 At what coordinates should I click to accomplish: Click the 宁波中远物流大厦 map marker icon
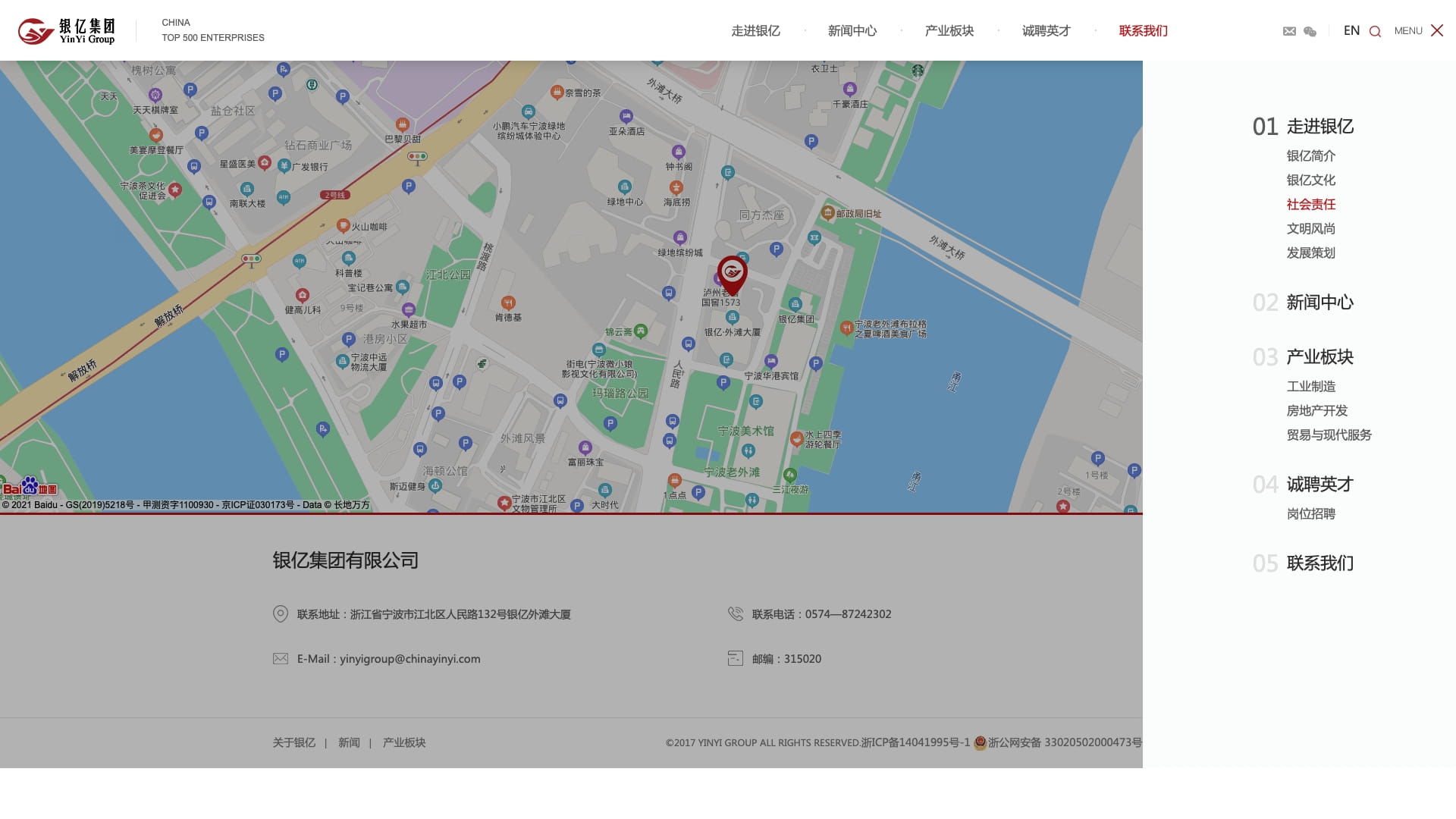tap(343, 361)
